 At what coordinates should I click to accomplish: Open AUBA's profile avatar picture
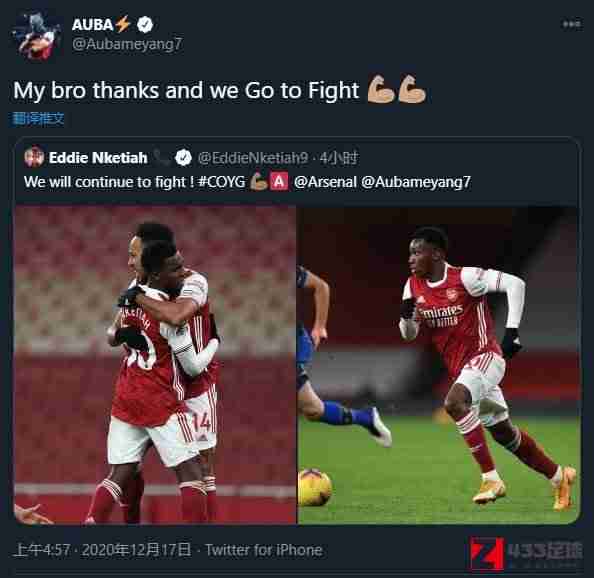tap(37, 37)
